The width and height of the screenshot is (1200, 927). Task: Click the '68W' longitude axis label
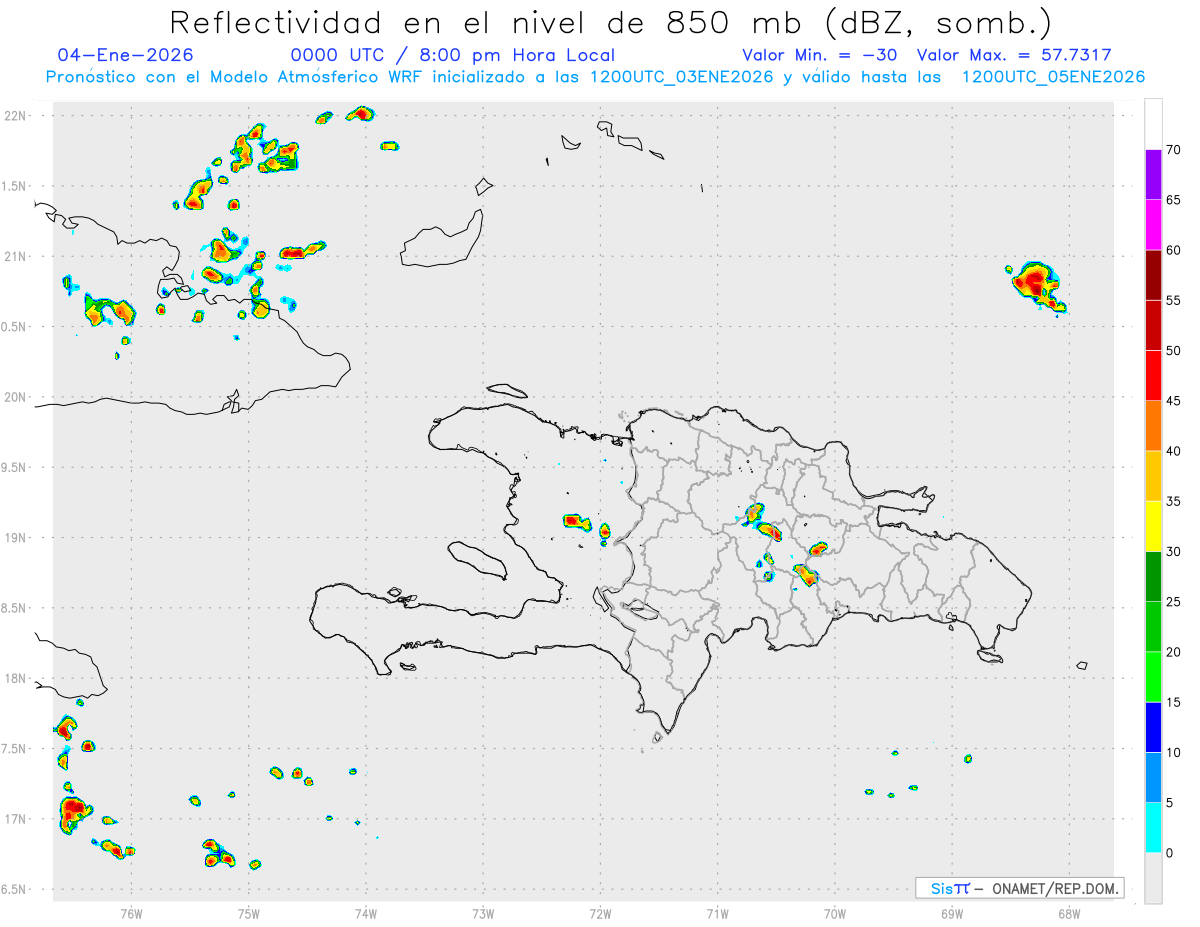[1069, 915]
